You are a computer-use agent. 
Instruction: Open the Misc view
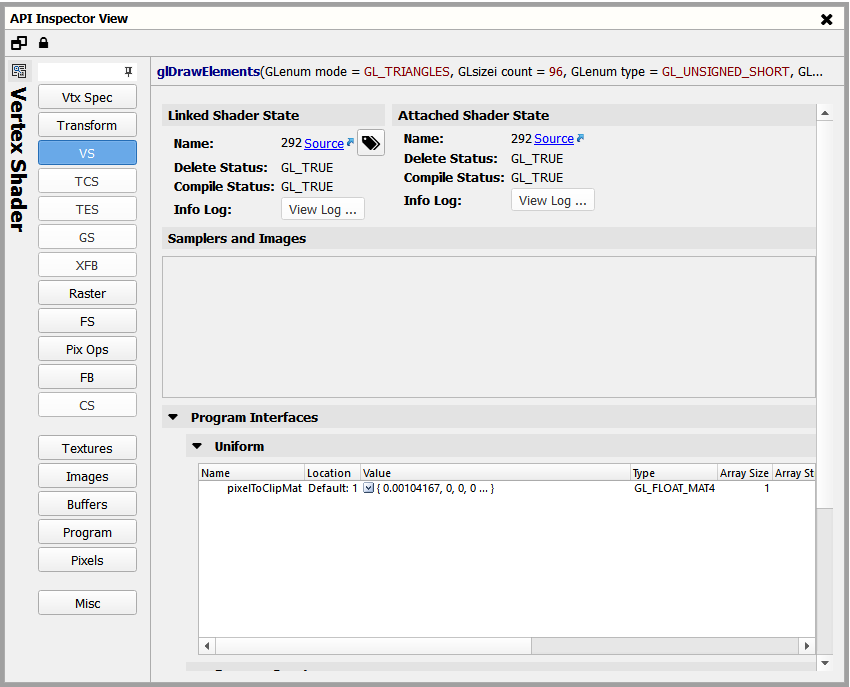[x=87, y=603]
